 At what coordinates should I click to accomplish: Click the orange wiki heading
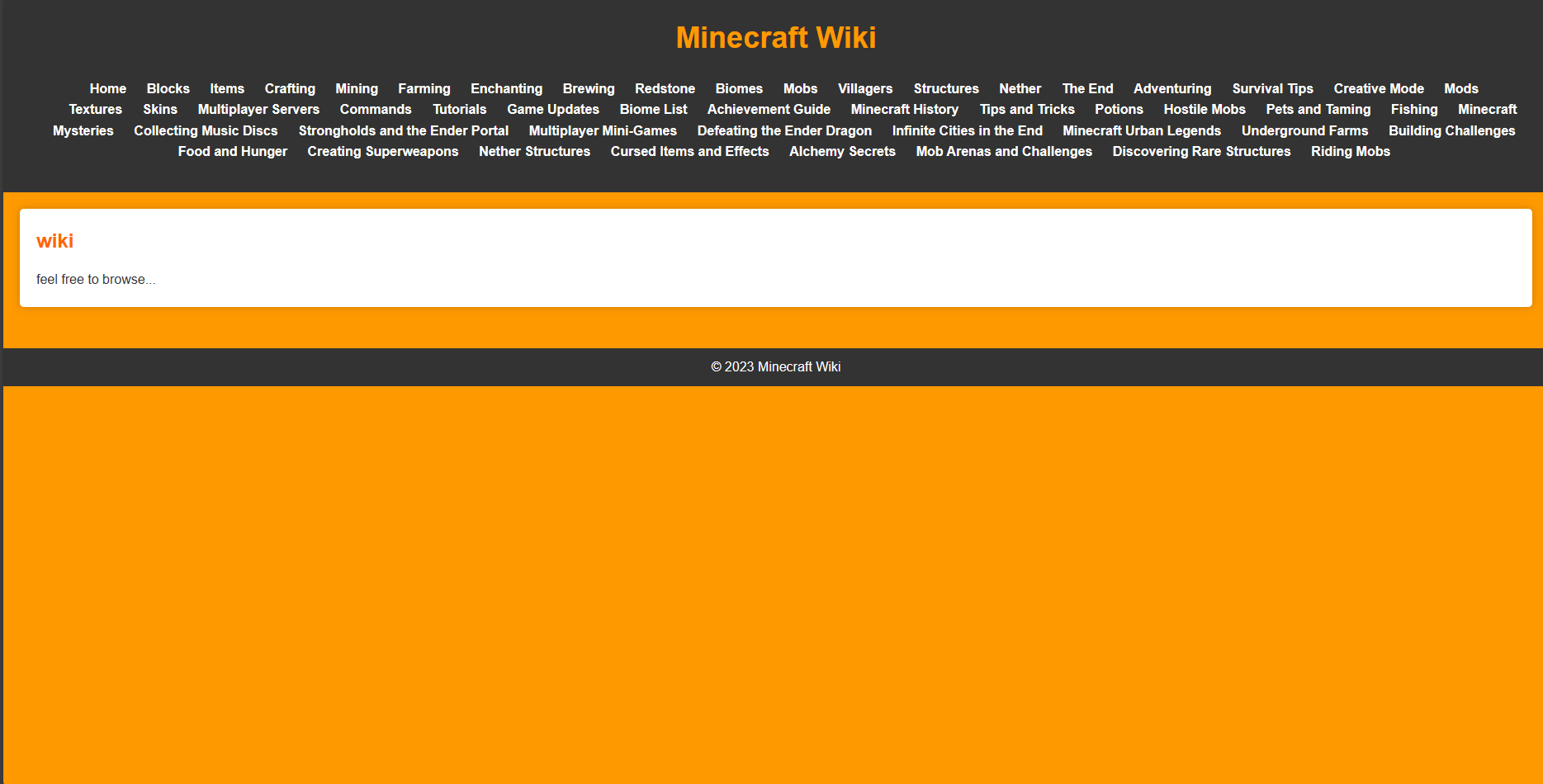click(x=55, y=241)
